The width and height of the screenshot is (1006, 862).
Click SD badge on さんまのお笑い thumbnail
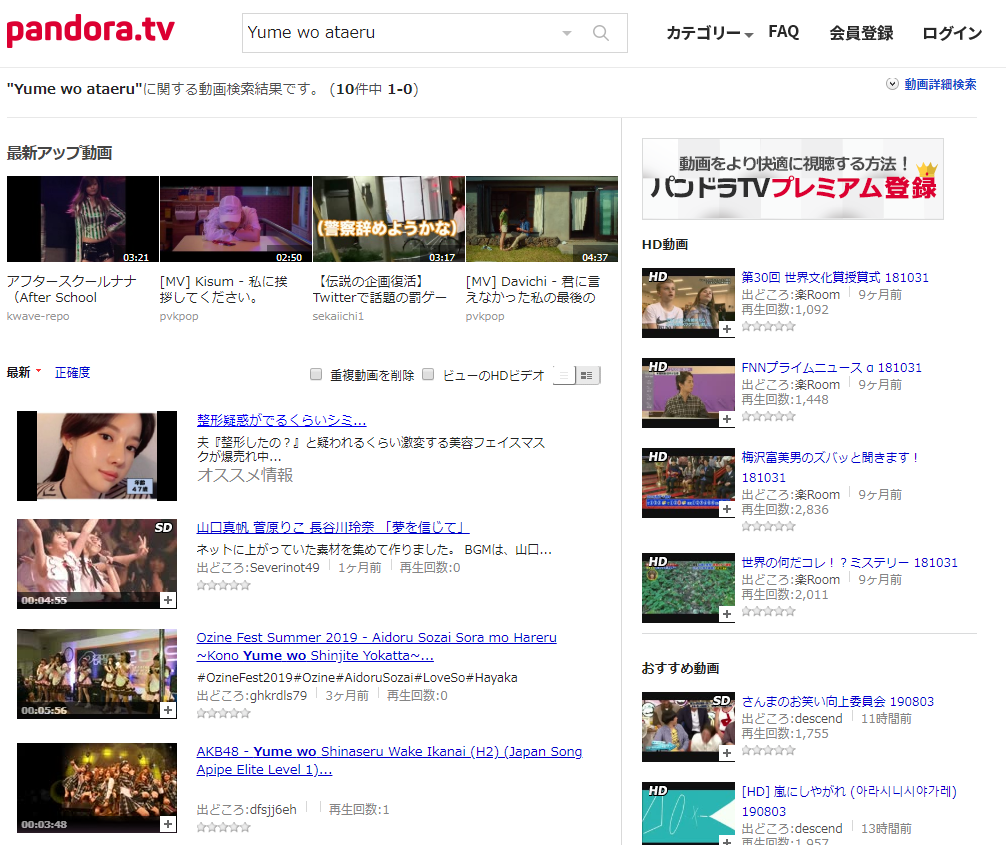pyautogui.click(x=721, y=700)
